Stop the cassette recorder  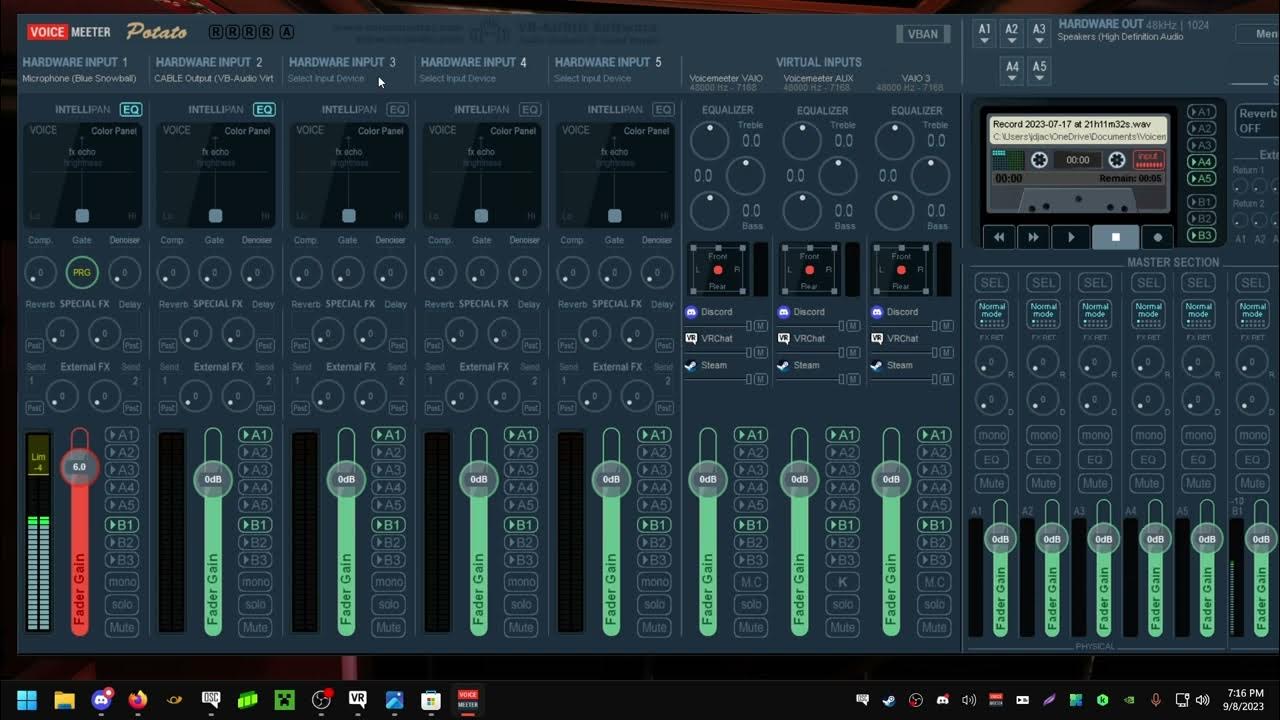pos(1116,237)
